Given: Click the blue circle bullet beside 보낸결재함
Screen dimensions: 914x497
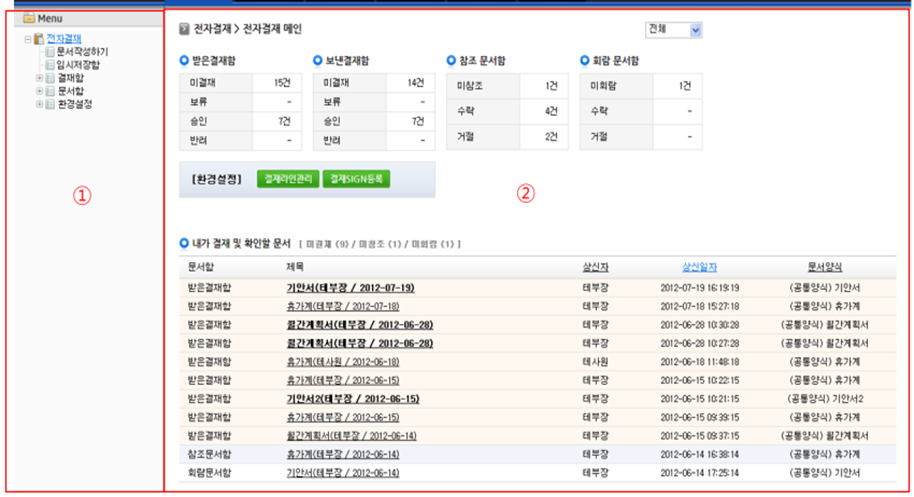Looking at the screenshot, I should point(318,60).
